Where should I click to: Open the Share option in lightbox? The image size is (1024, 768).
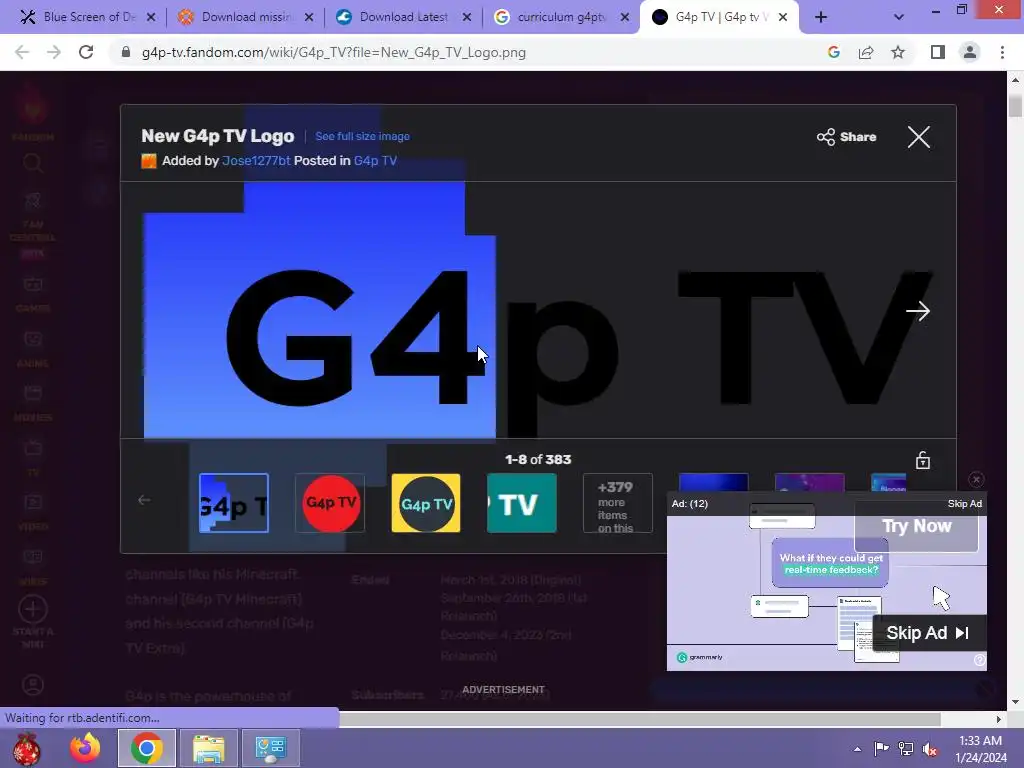tap(846, 137)
